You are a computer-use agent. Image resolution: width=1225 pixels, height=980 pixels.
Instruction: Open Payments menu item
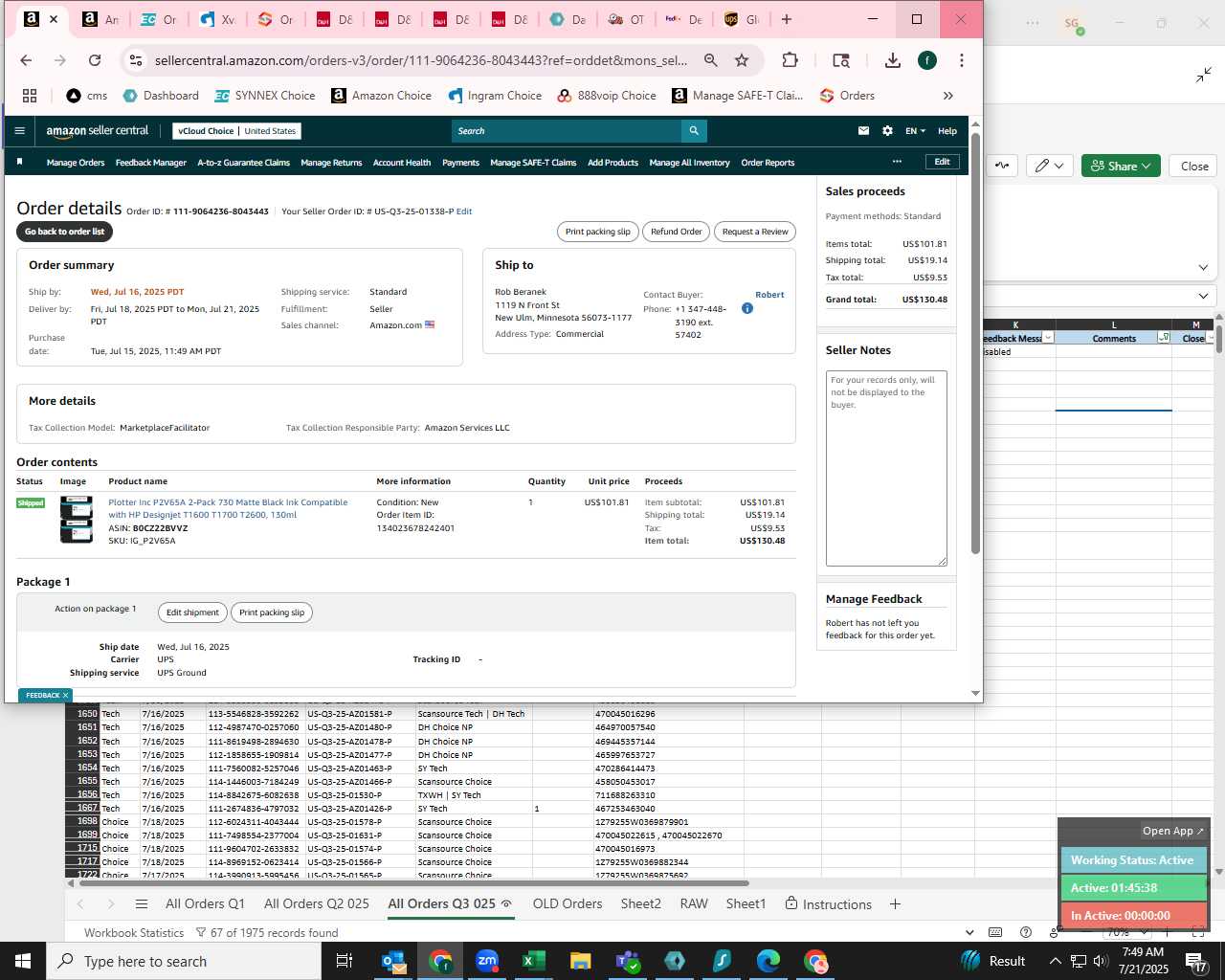(x=460, y=163)
